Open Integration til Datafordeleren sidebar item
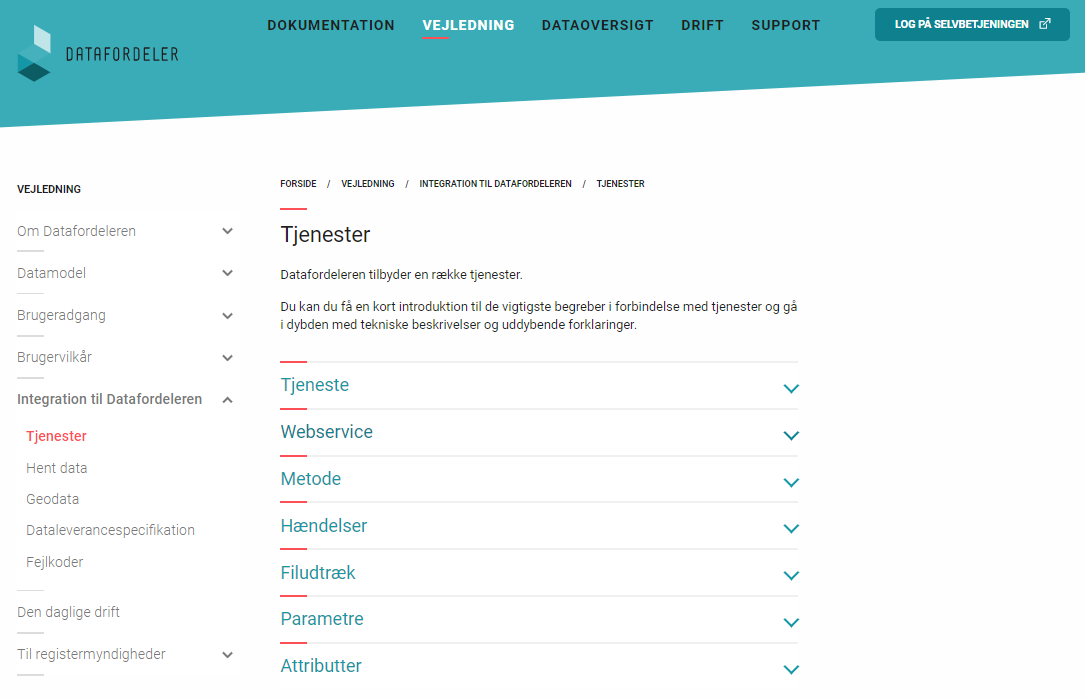The width and height of the screenshot is (1085, 699). click(x=109, y=399)
